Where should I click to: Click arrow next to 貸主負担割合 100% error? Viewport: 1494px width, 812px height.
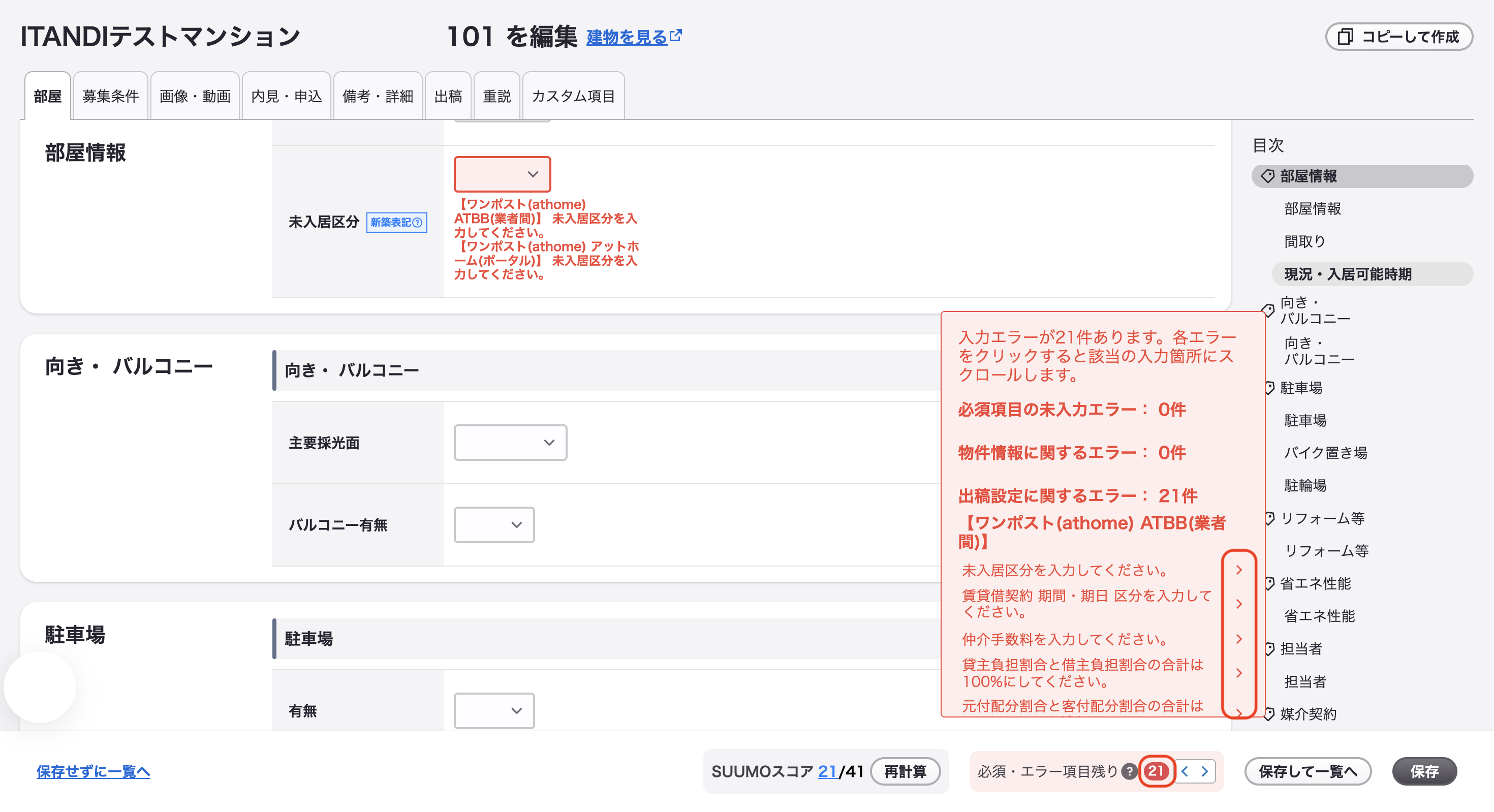[1239, 673]
